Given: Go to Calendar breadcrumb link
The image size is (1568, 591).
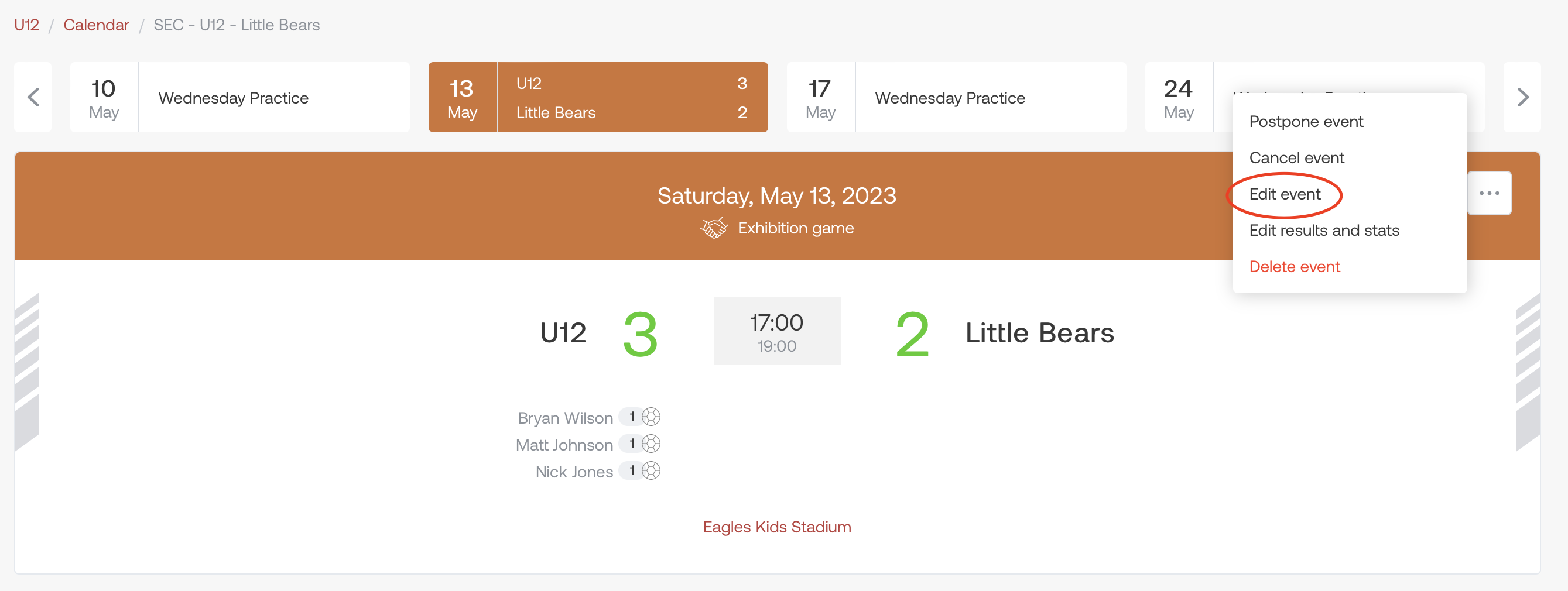Looking at the screenshot, I should point(96,25).
